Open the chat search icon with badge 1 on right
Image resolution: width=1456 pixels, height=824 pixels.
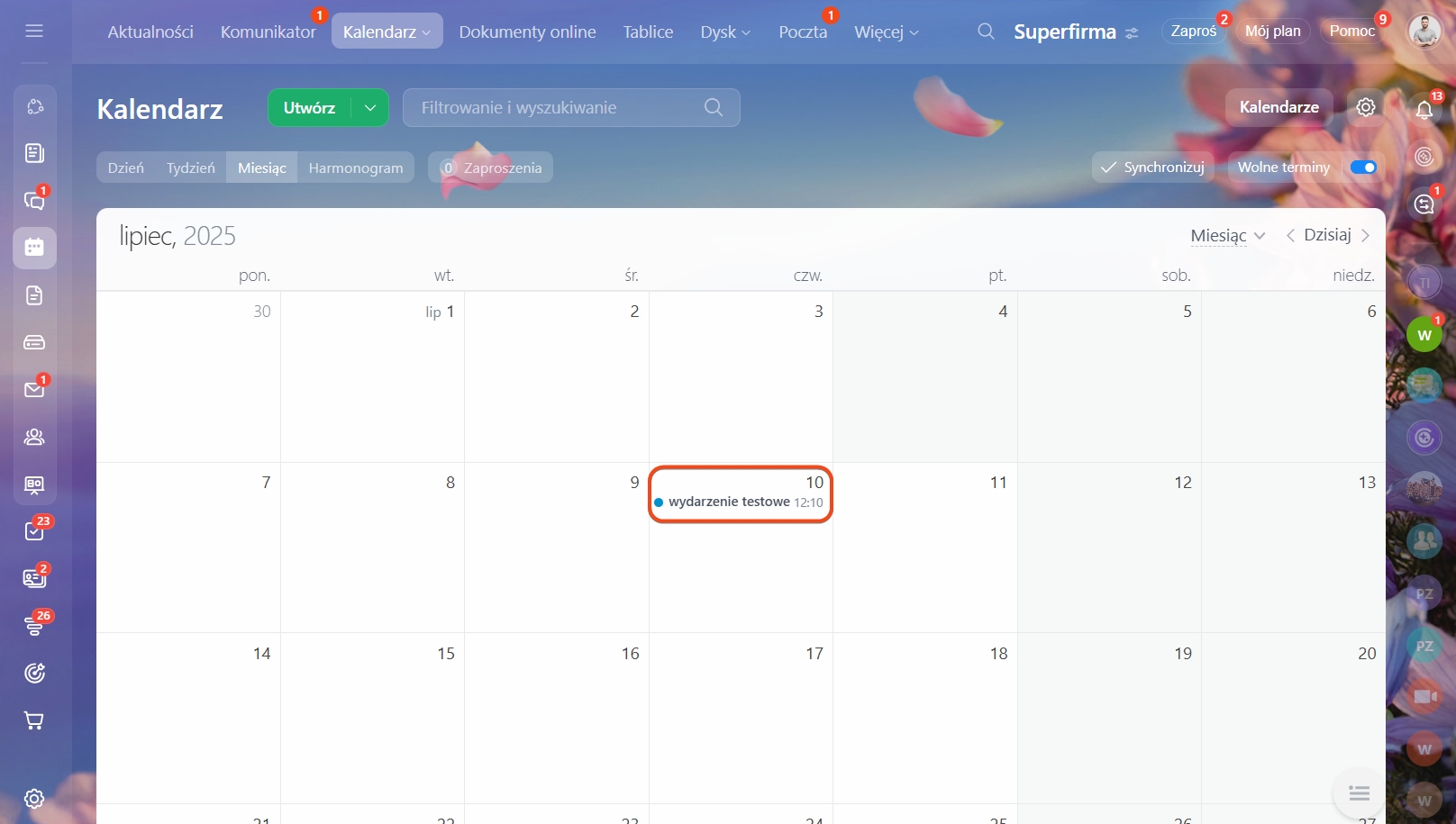[1424, 204]
